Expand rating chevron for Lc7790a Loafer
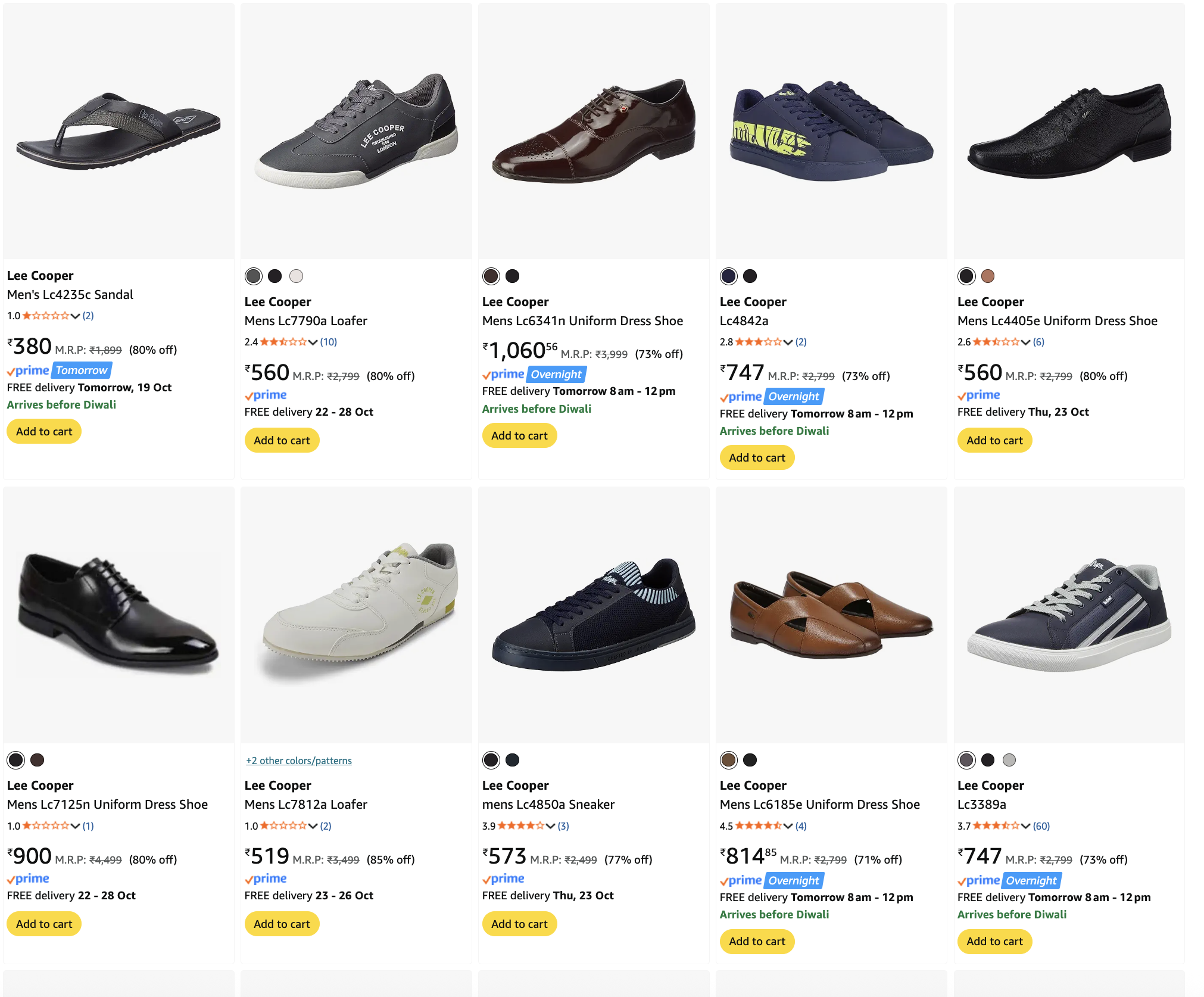This screenshot has height=997, width=1204. tap(313, 342)
